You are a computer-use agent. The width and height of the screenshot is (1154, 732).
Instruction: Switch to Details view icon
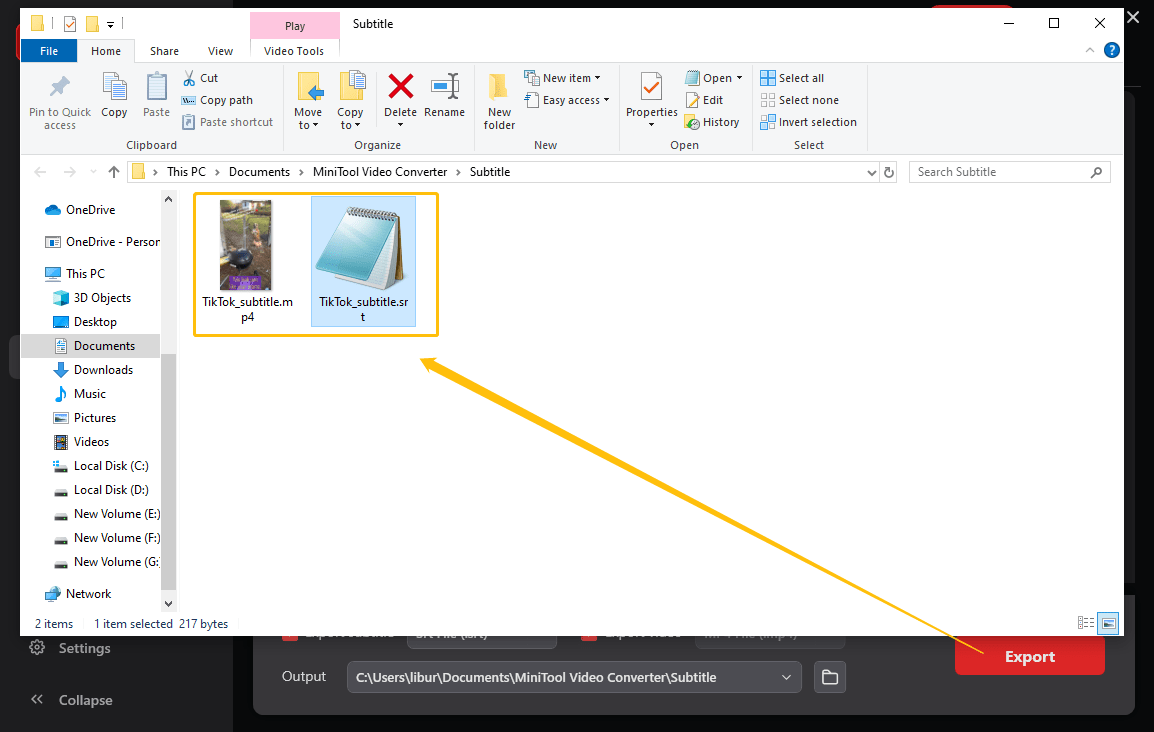pos(1086,623)
